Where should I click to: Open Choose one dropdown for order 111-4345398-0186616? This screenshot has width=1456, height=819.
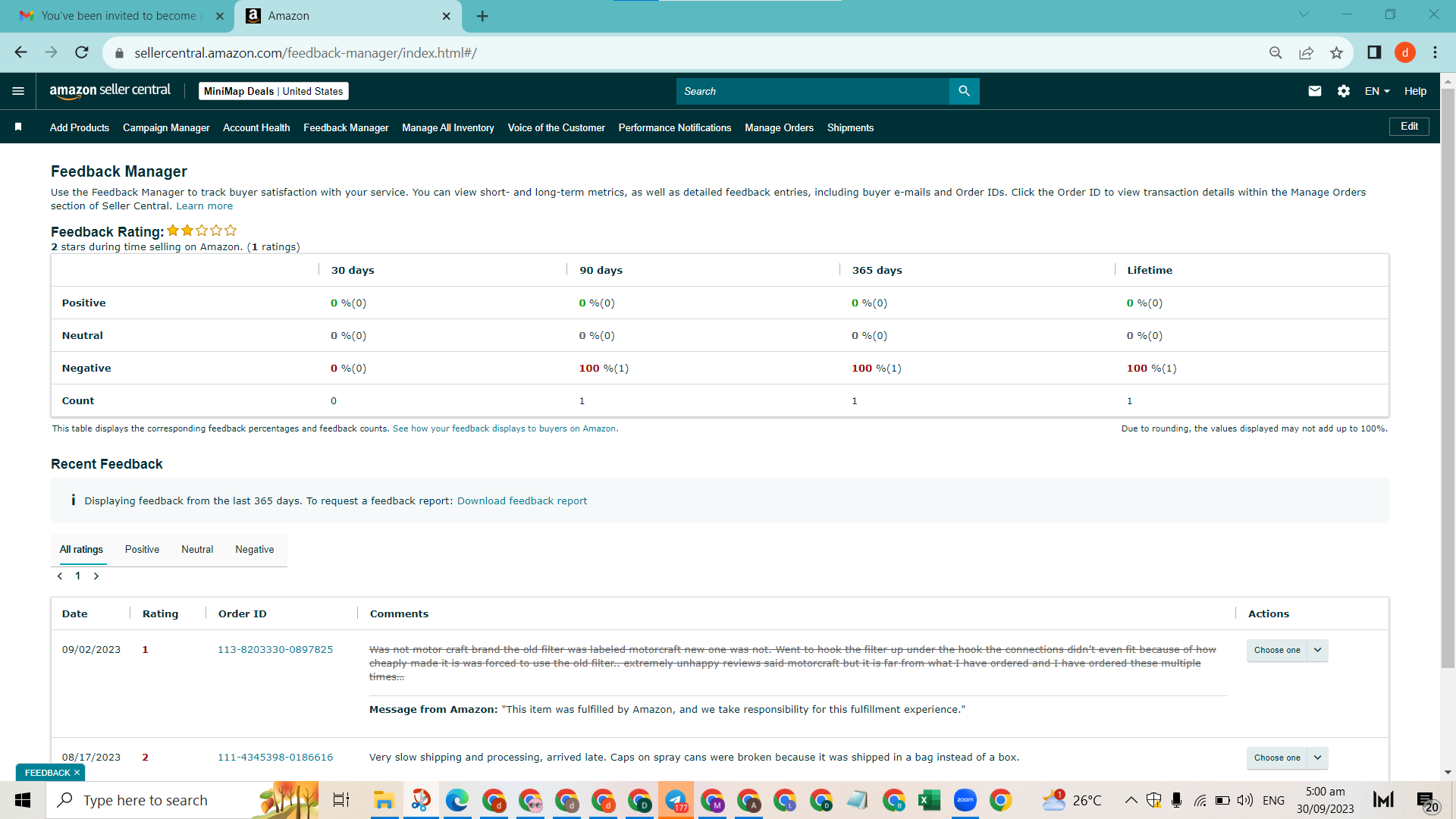(1287, 758)
